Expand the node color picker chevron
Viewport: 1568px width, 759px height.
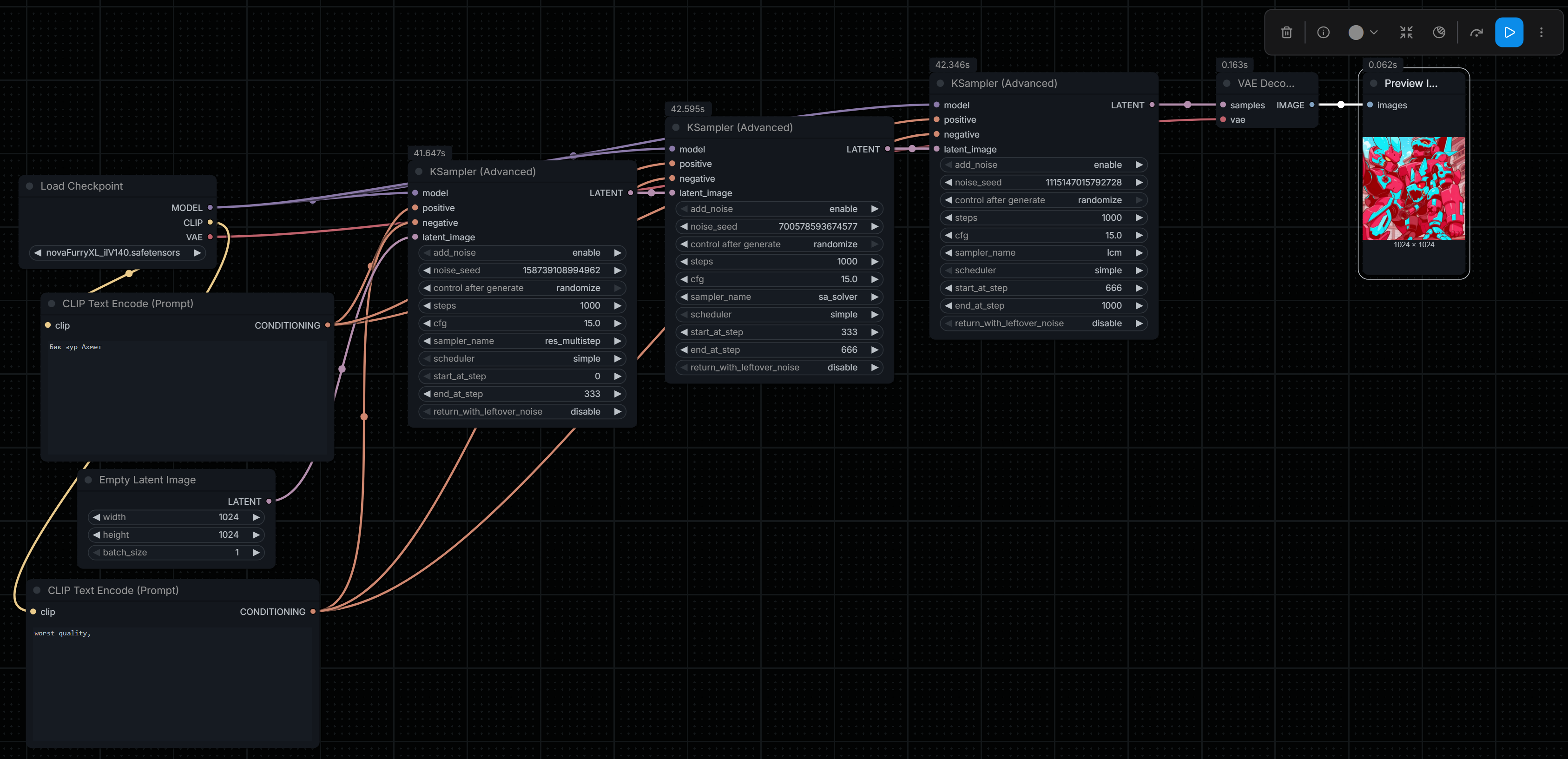(1374, 32)
